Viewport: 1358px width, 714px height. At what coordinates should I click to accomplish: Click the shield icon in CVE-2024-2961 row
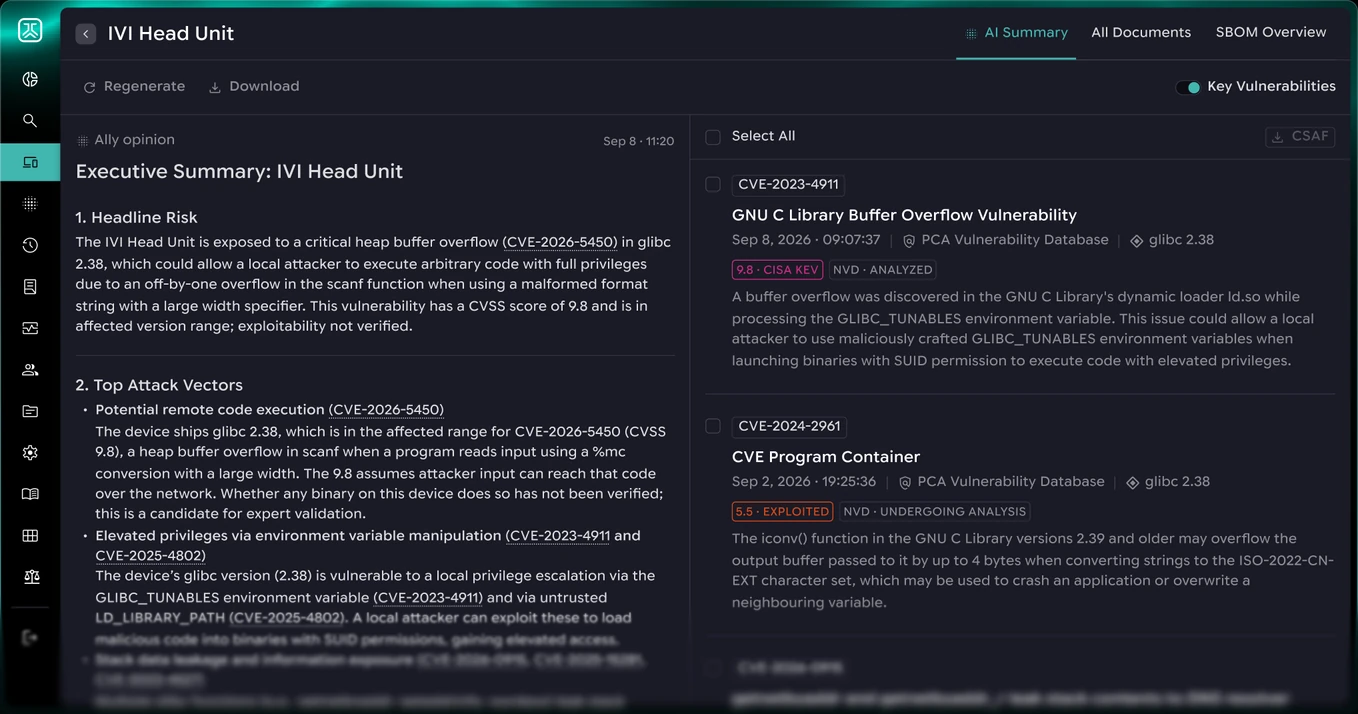(905, 483)
